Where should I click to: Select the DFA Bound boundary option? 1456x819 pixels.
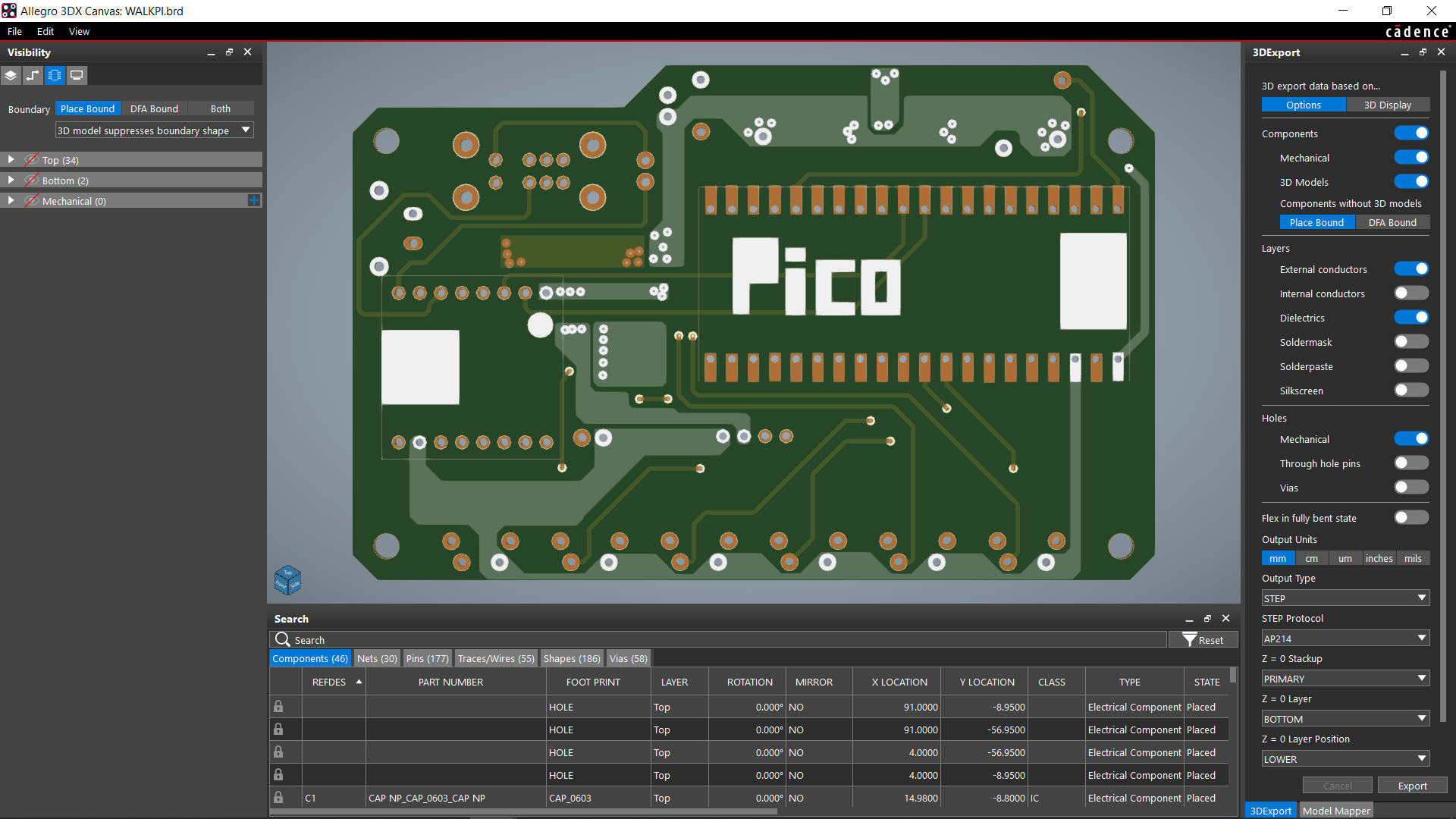tap(154, 108)
